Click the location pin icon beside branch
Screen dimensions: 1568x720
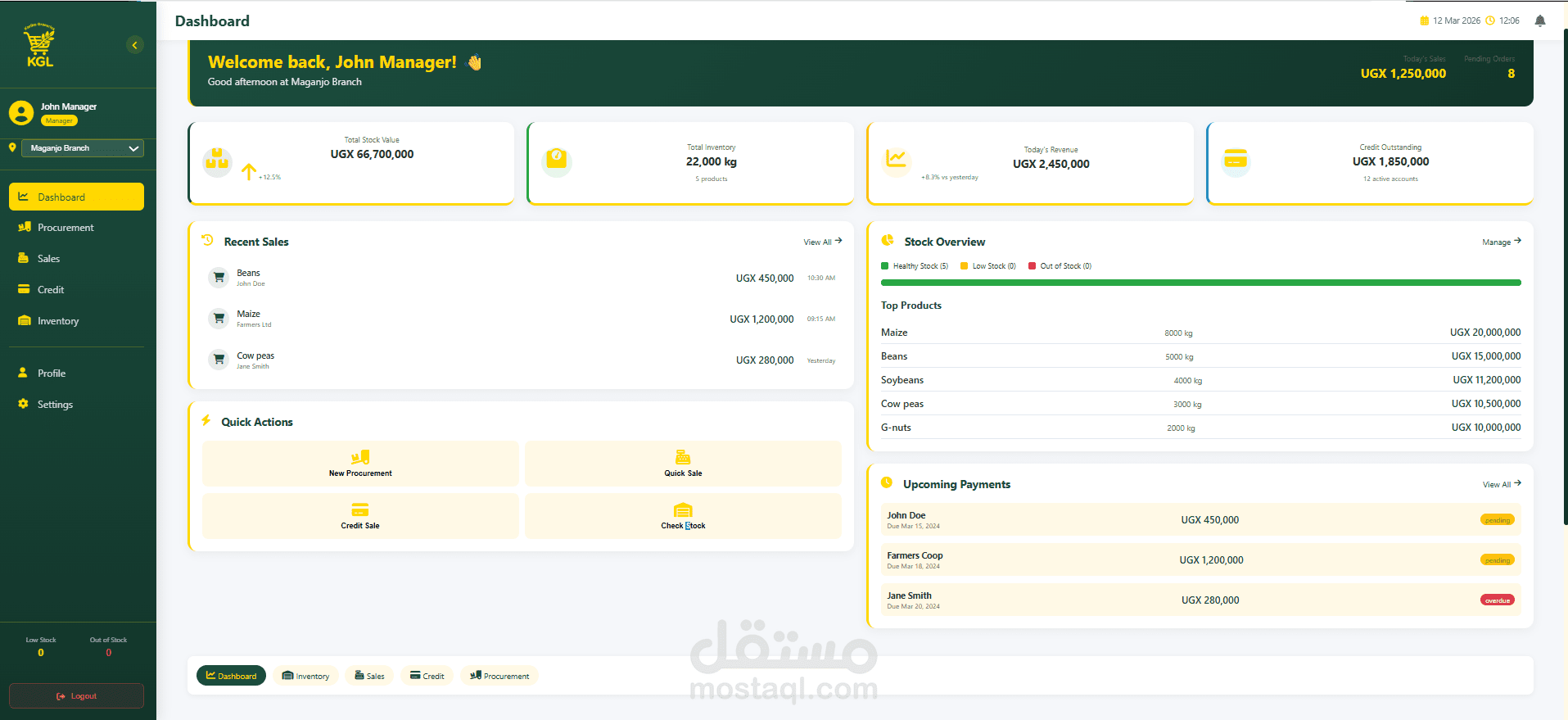pos(12,147)
